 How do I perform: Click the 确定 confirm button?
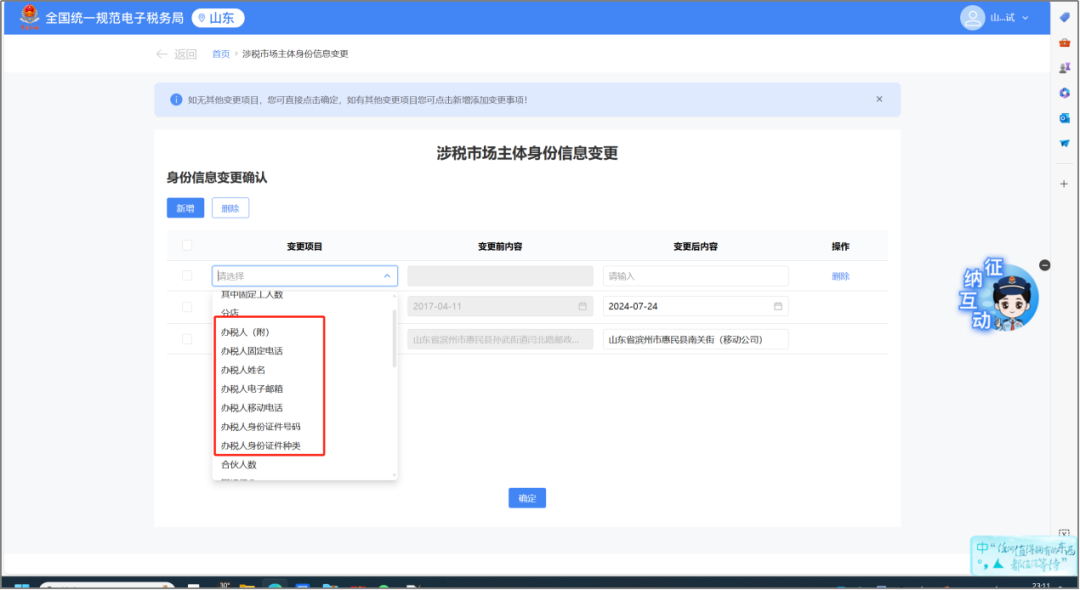[527, 497]
